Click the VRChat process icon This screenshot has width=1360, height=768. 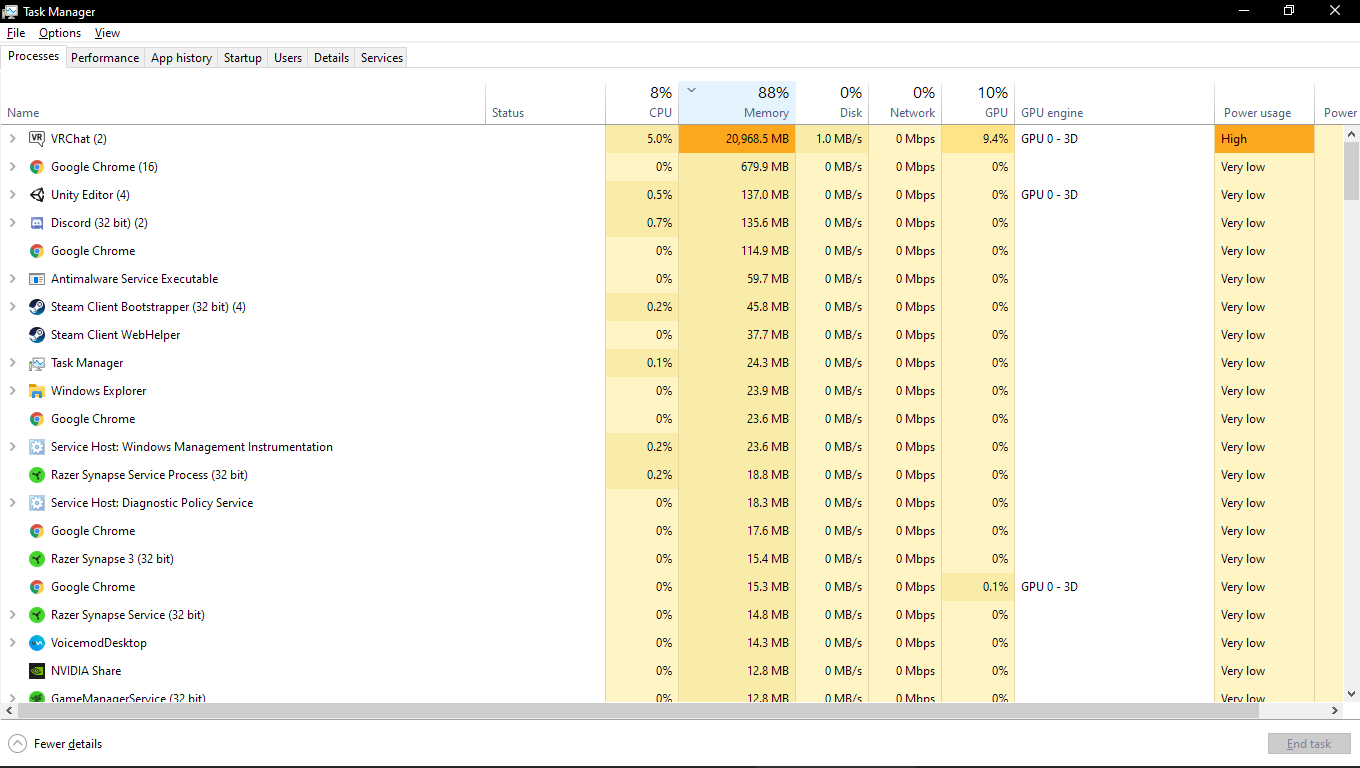coord(37,139)
